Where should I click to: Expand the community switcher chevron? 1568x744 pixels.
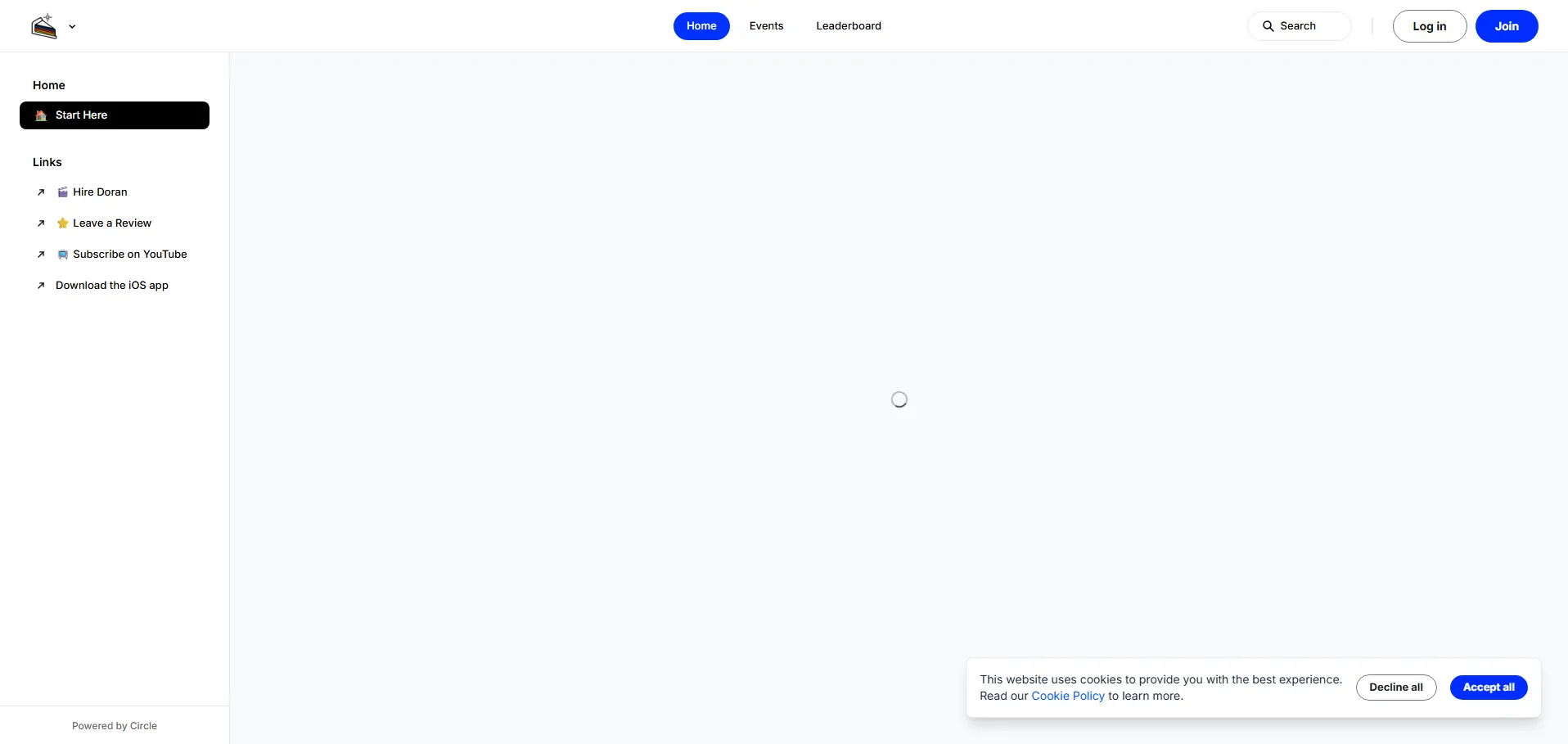click(72, 26)
